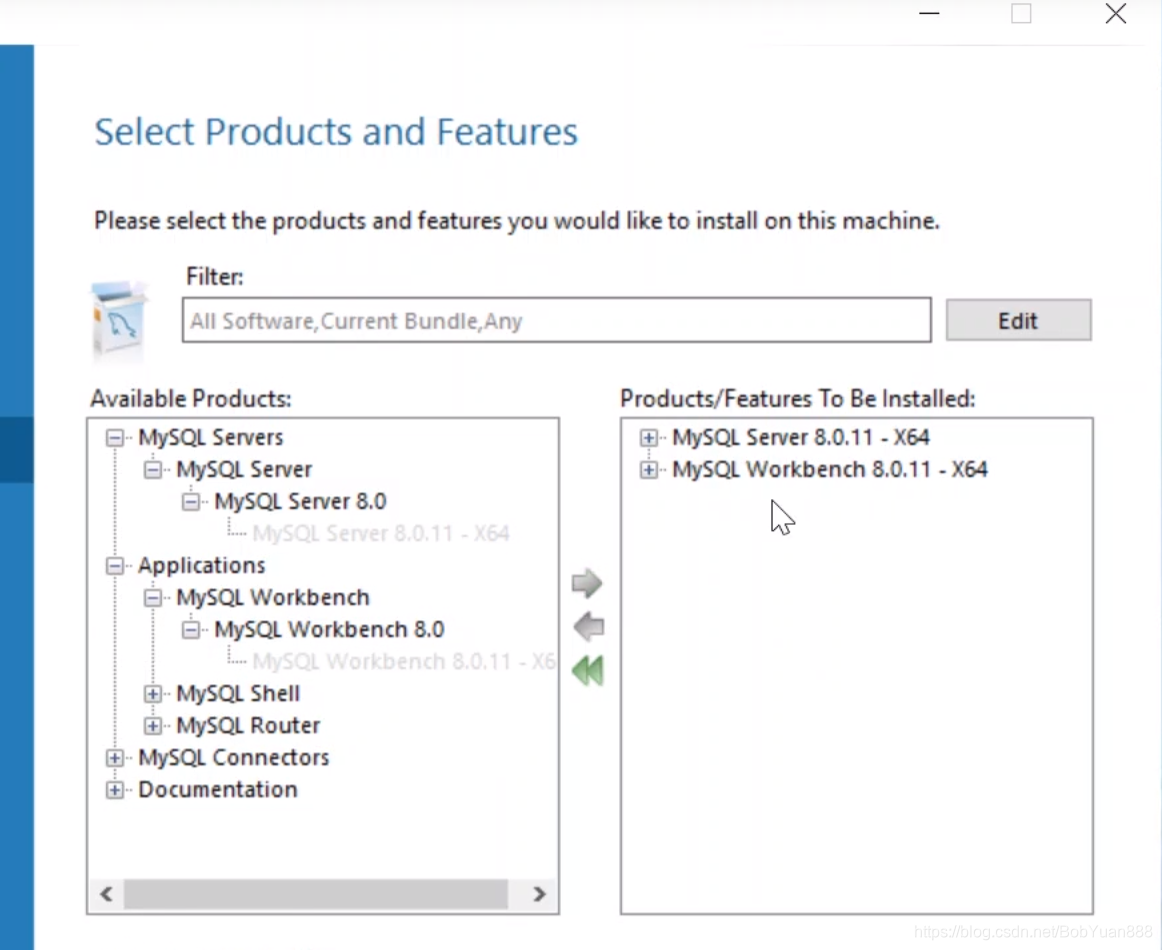This screenshot has width=1162, height=950.
Task: Click the horizontal scrollbar thumb
Action: (316, 894)
